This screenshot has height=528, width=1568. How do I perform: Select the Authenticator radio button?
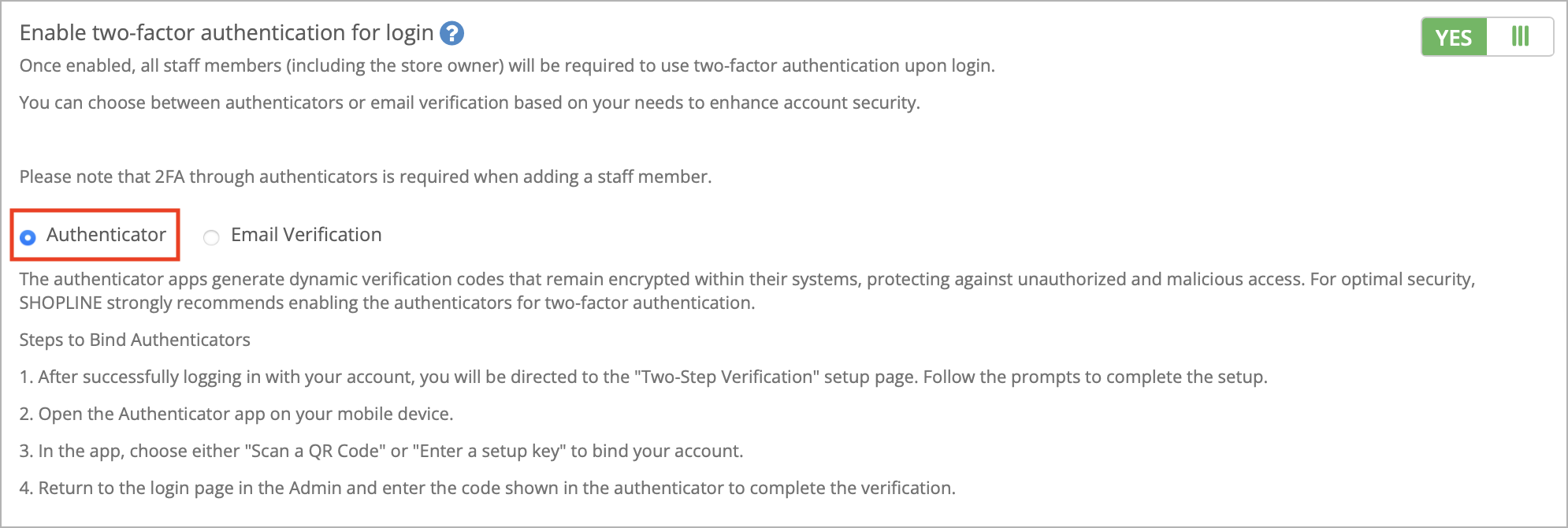(x=28, y=237)
